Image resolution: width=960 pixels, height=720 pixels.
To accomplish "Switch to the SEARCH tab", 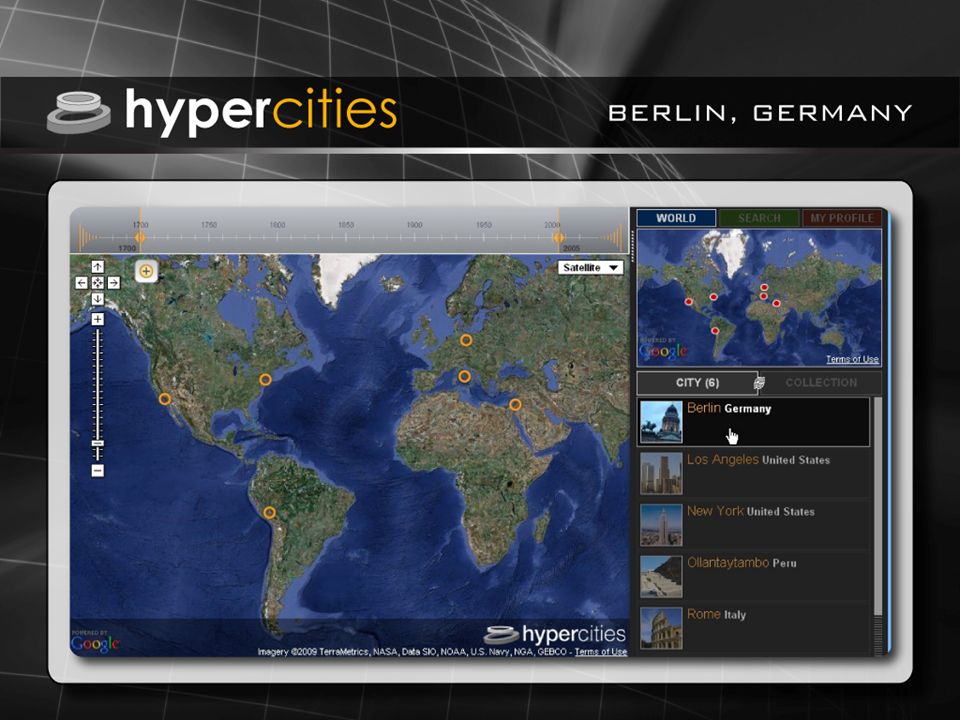I will 759,218.
